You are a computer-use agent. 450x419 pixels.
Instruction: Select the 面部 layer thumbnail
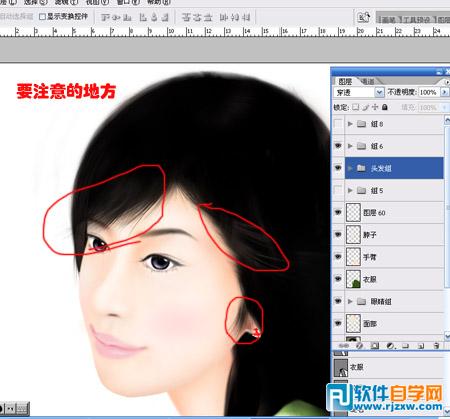(x=353, y=324)
